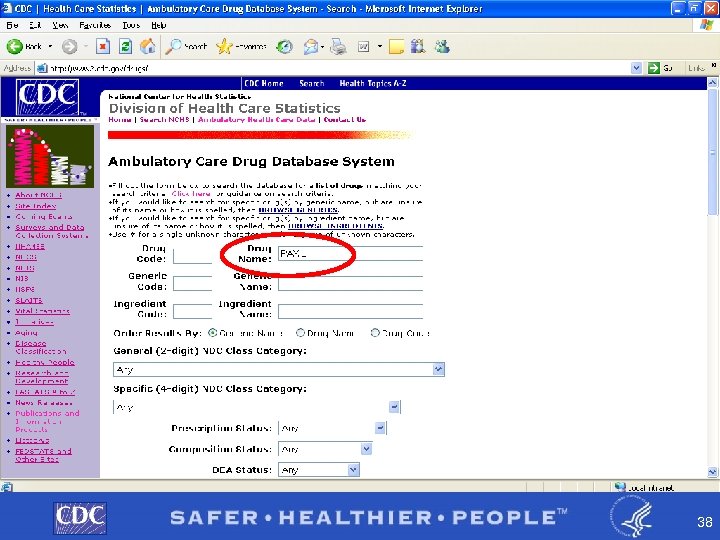720x540 pixels.
Task: Select Generic Name order radio button
Action: click(212, 332)
